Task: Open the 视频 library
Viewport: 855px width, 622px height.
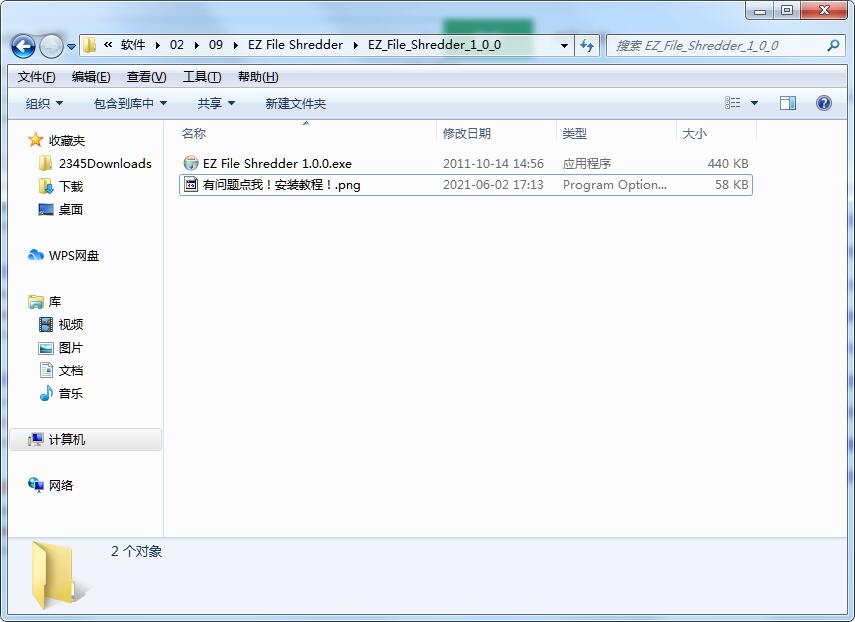Action: point(71,325)
